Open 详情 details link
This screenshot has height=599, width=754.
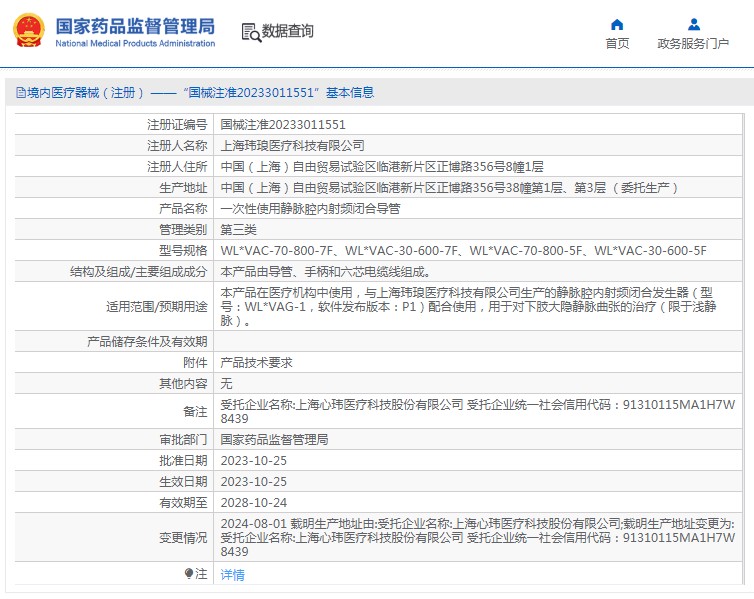click(232, 575)
